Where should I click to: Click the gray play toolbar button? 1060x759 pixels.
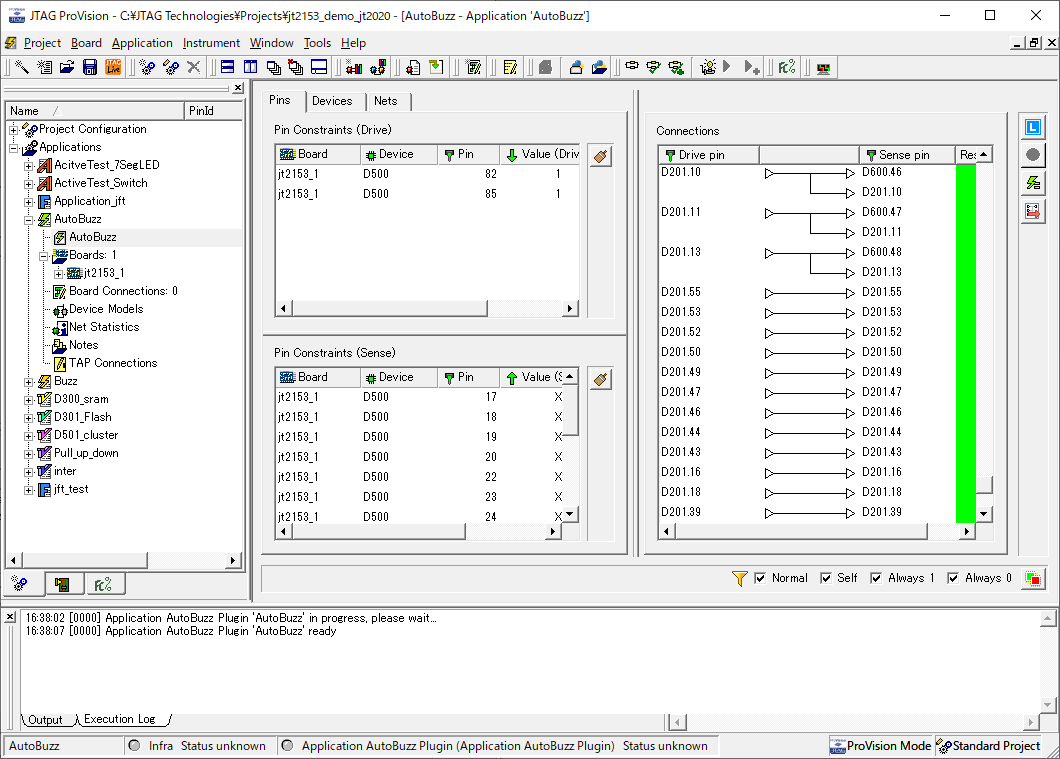tap(727, 67)
